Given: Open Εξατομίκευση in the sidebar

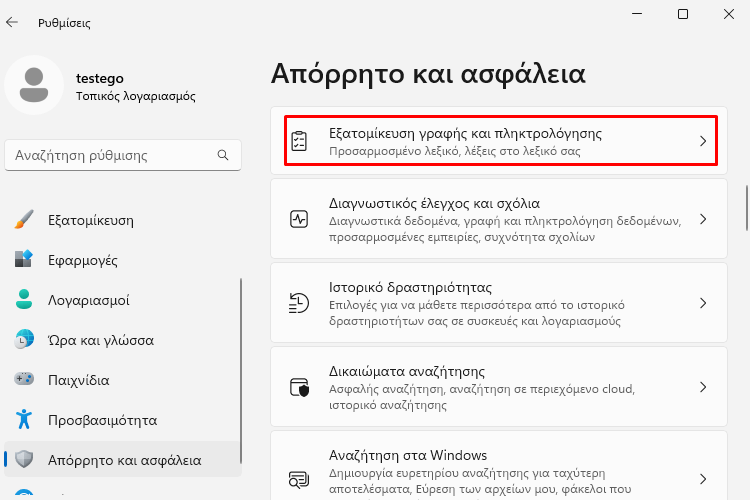Looking at the screenshot, I should point(122,220).
